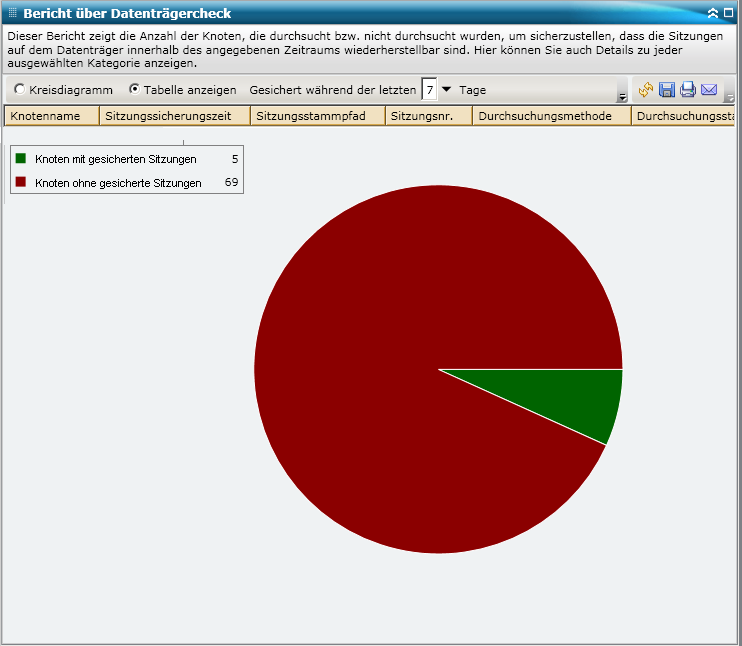The image size is (742, 646).
Task: Click legend text Knoten mit gesicherten Sitzungen
Action: pos(115,159)
